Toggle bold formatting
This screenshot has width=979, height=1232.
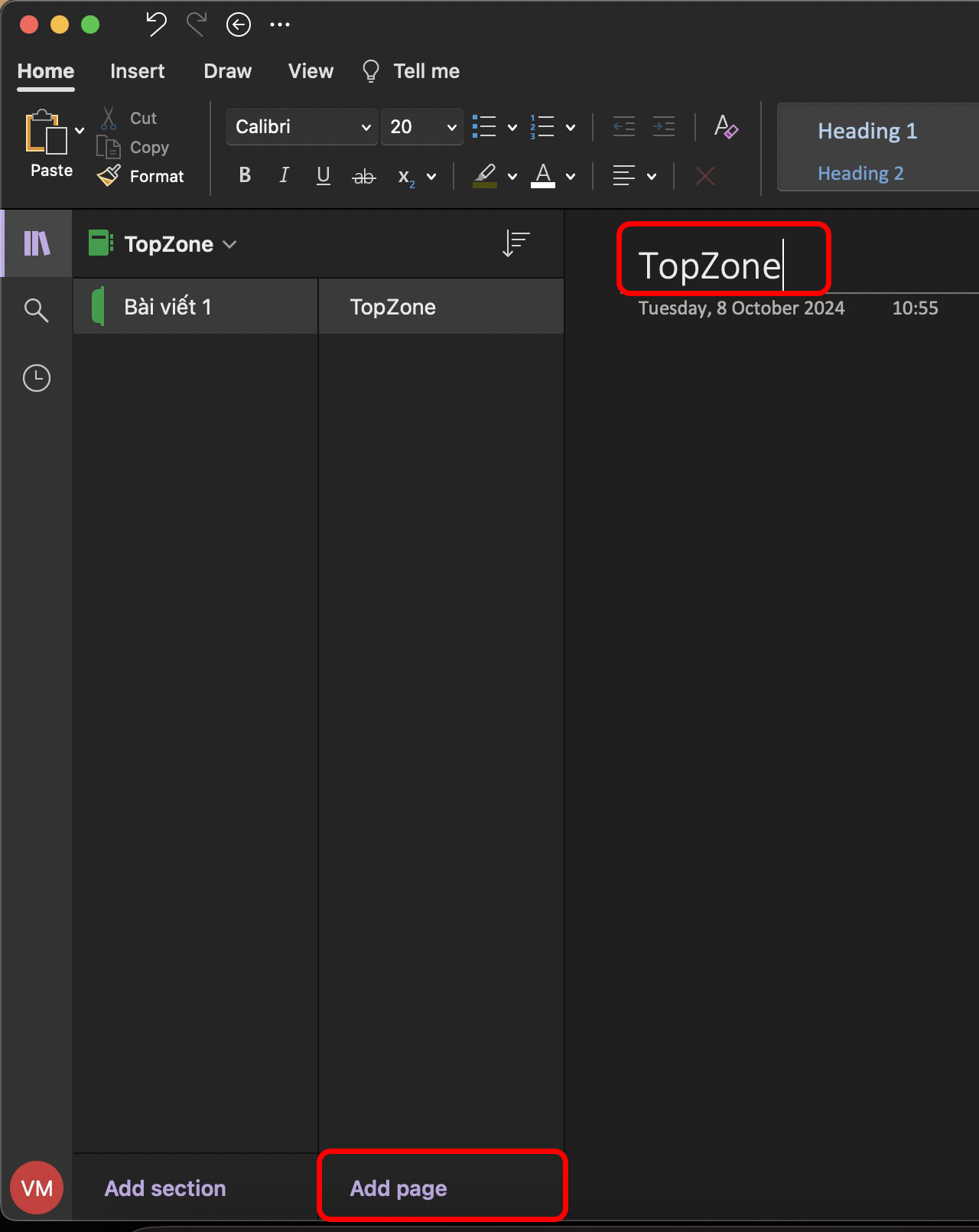pyautogui.click(x=245, y=175)
